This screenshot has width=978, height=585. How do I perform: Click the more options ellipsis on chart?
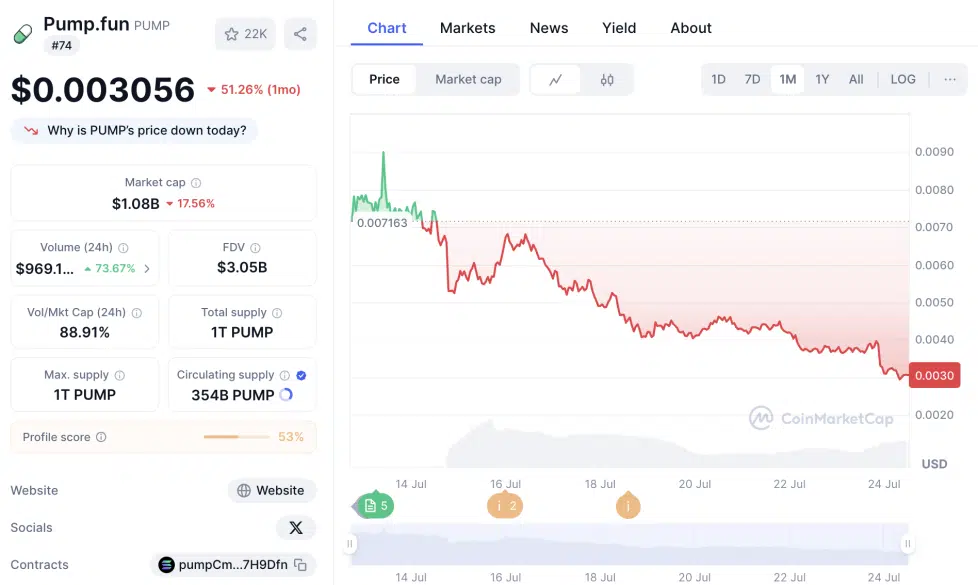pyautogui.click(x=949, y=80)
